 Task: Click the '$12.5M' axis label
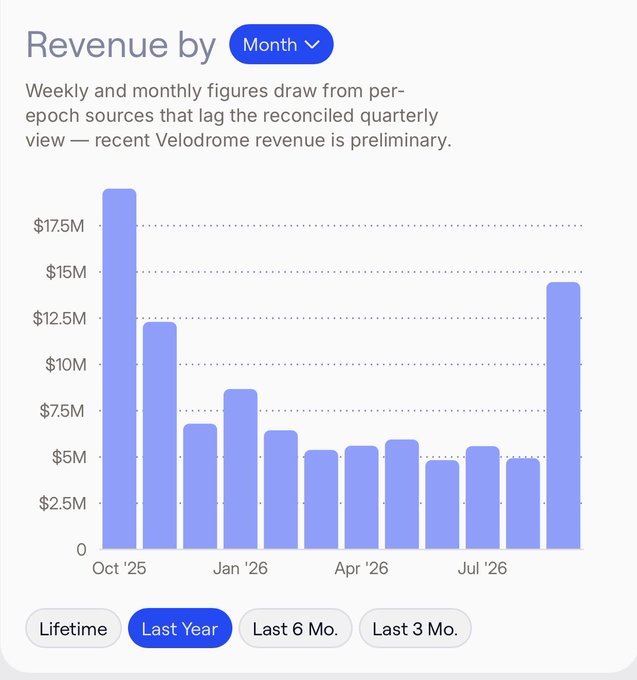tap(60, 318)
